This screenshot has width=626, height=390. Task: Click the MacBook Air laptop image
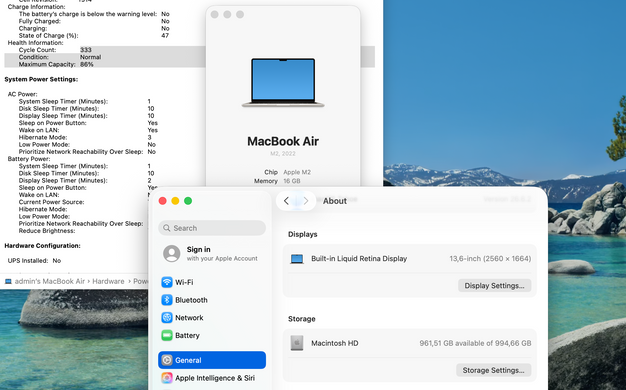pyautogui.click(x=283, y=83)
